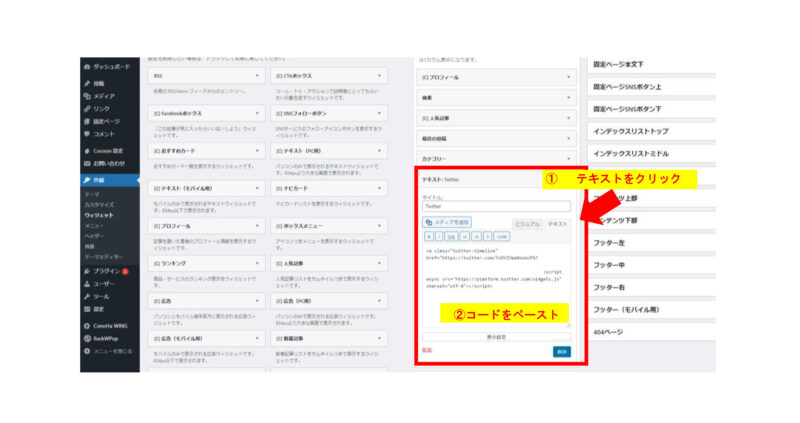Open Cocoon 設定 in the sidebar
Viewport: 800px width, 423px height.
pyautogui.click(x=104, y=151)
